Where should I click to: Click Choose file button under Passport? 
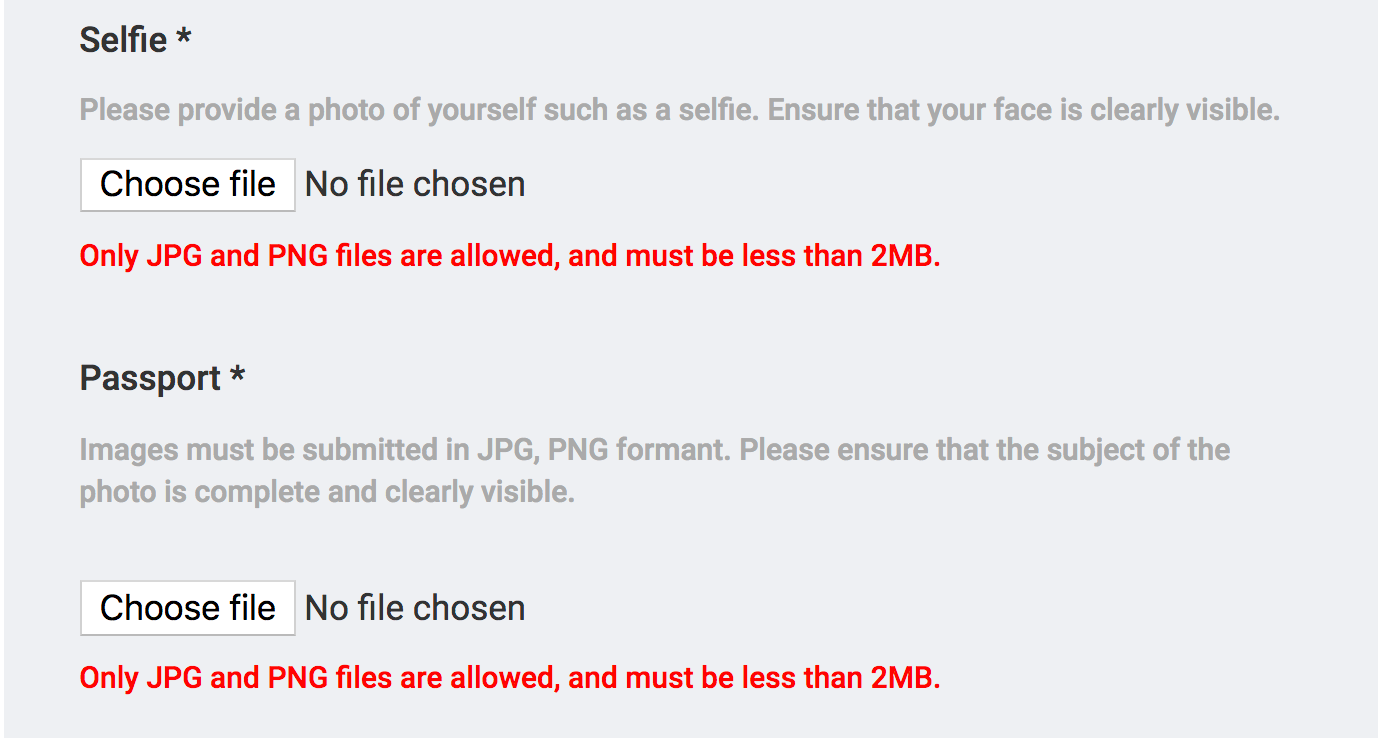coord(188,608)
